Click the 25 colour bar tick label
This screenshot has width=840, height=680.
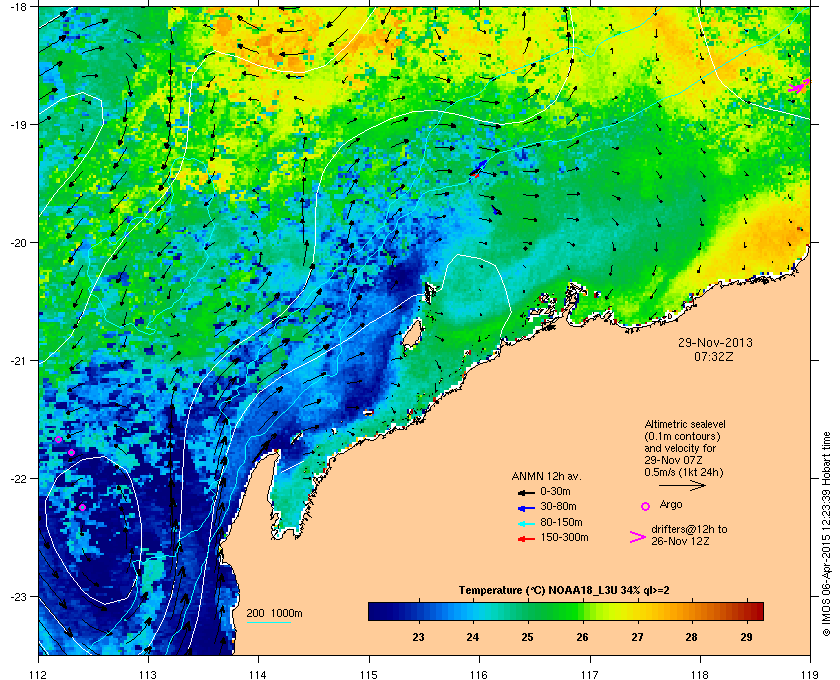click(528, 638)
